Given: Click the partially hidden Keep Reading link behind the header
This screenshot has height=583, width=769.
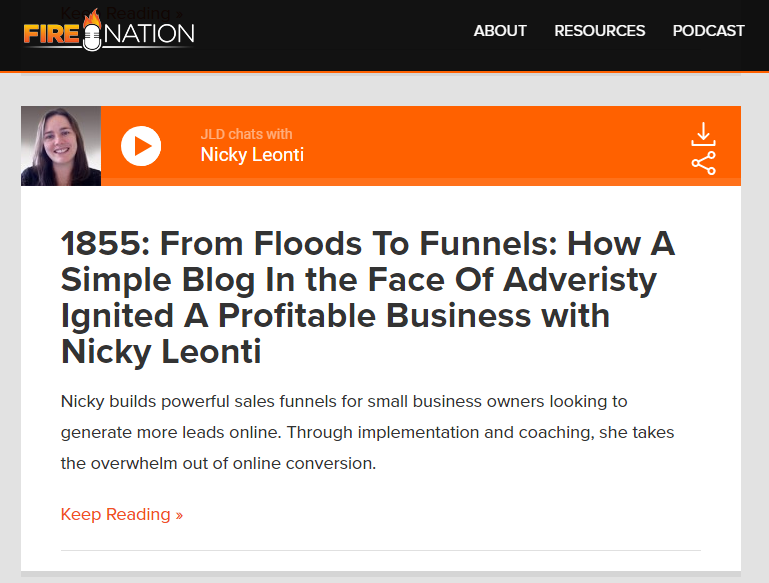Looking at the screenshot, I should (x=122, y=13).
